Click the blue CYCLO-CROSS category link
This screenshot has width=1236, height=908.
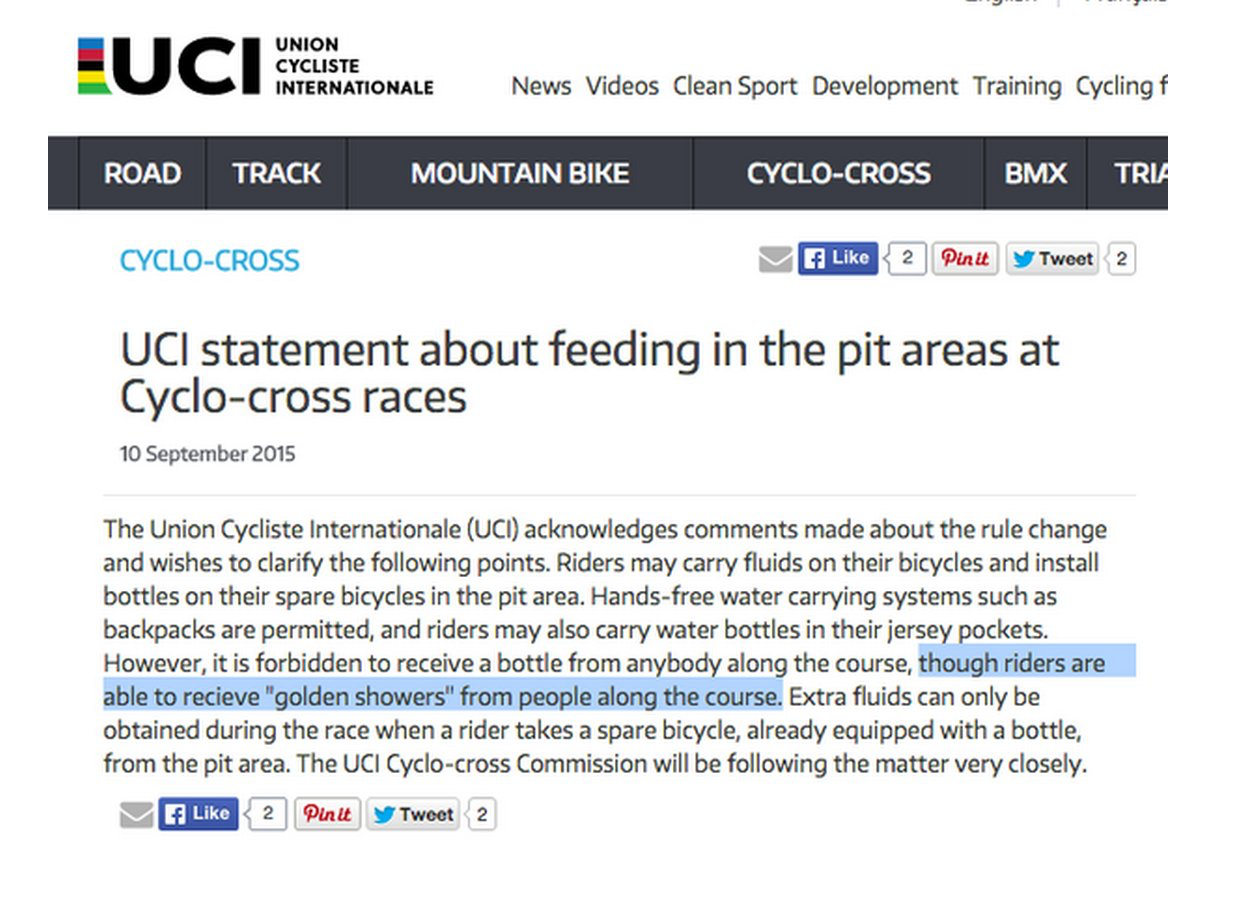(209, 261)
